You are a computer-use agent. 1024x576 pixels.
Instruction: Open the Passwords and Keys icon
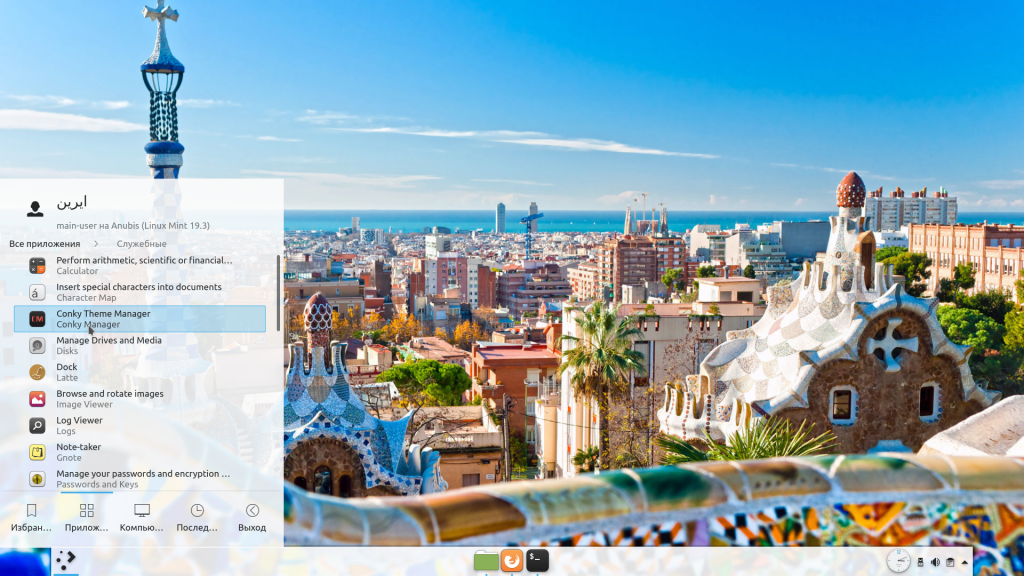[x=37, y=479]
